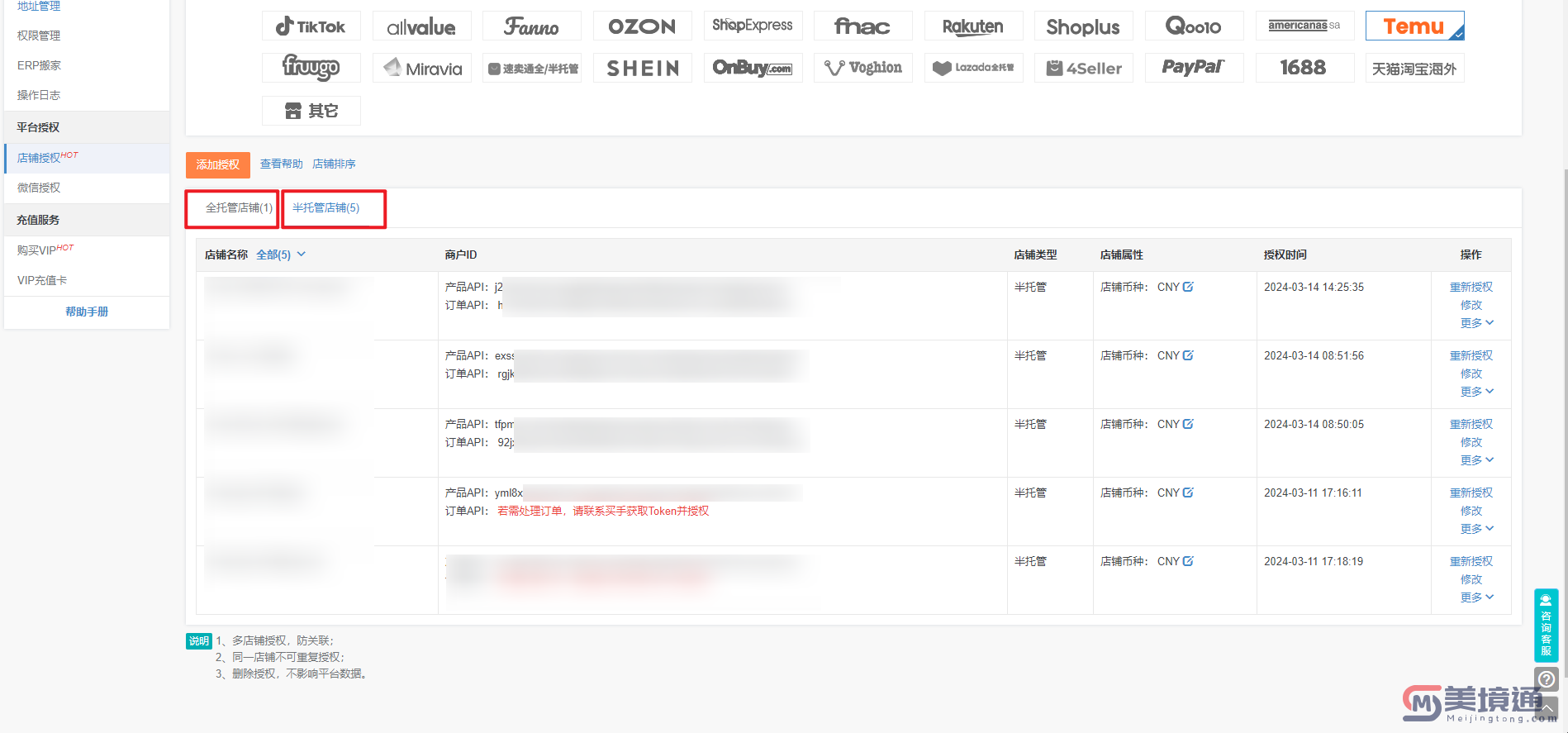Select the allvalue platform logo

[x=421, y=26]
